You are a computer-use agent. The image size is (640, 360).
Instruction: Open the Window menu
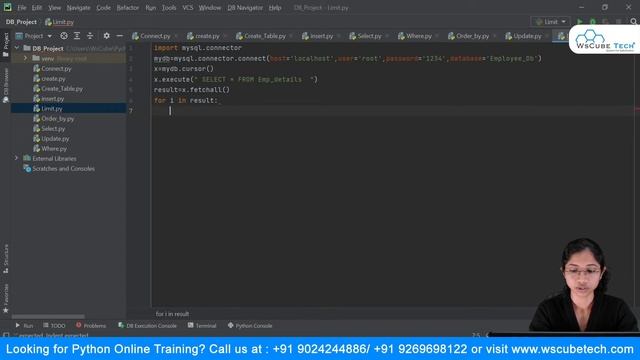pos(210,8)
